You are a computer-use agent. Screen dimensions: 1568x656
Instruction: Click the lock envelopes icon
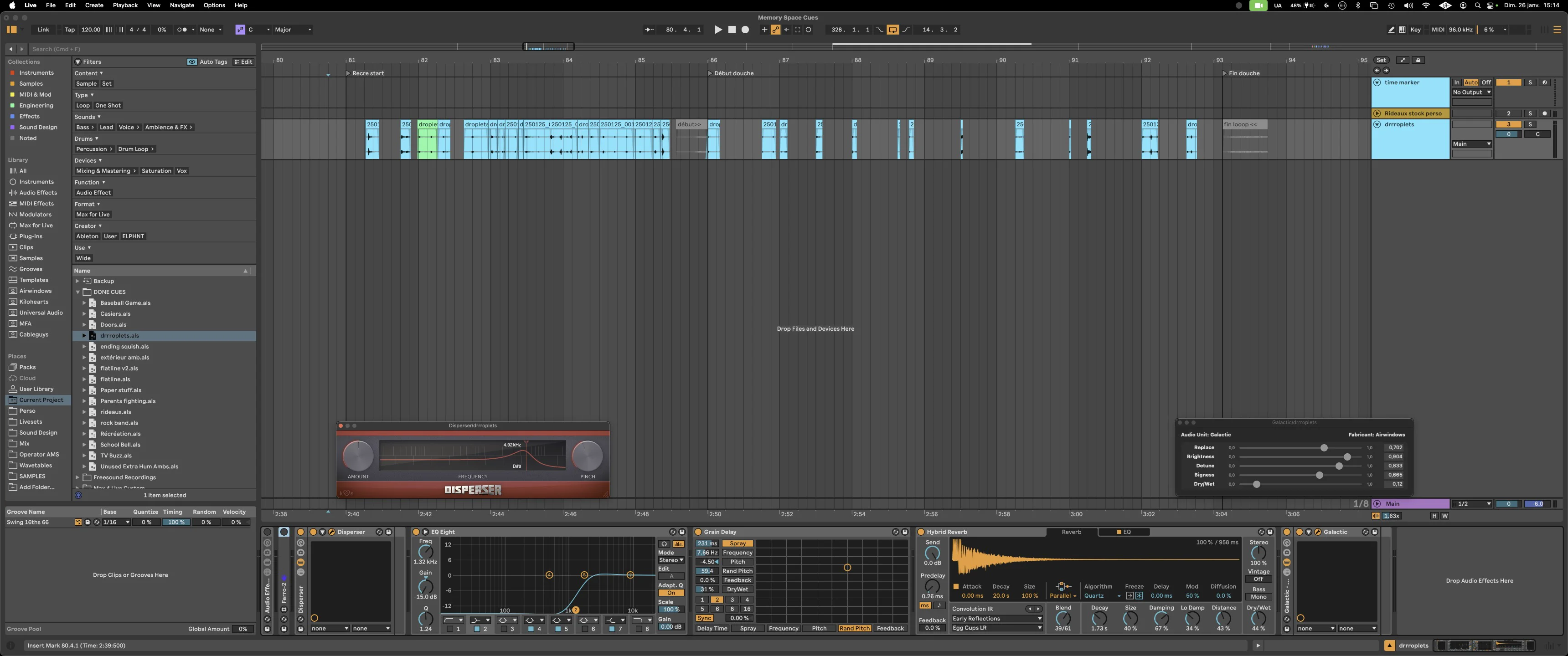click(x=1418, y=60)
